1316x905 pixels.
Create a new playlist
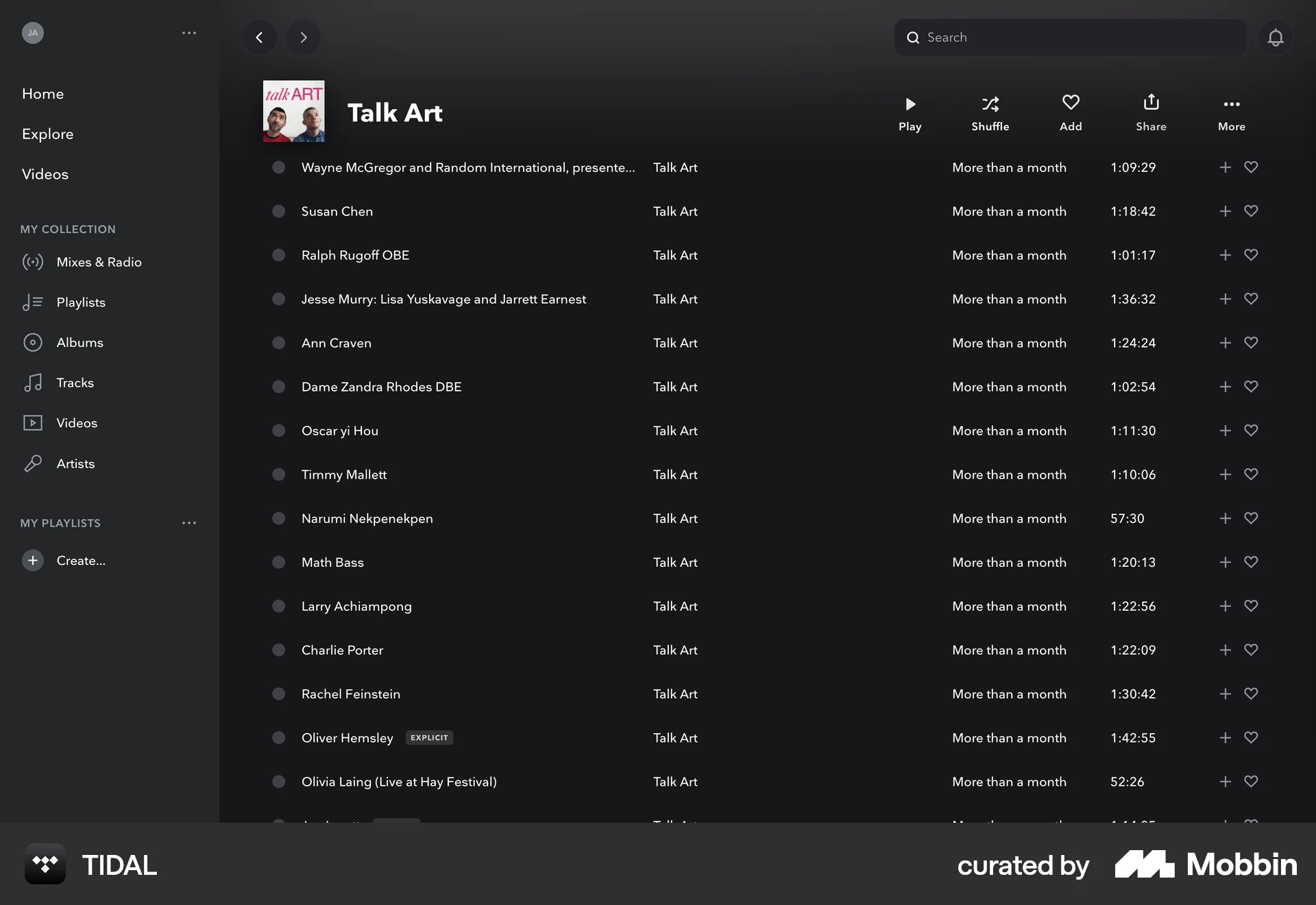tap(66, 560)
